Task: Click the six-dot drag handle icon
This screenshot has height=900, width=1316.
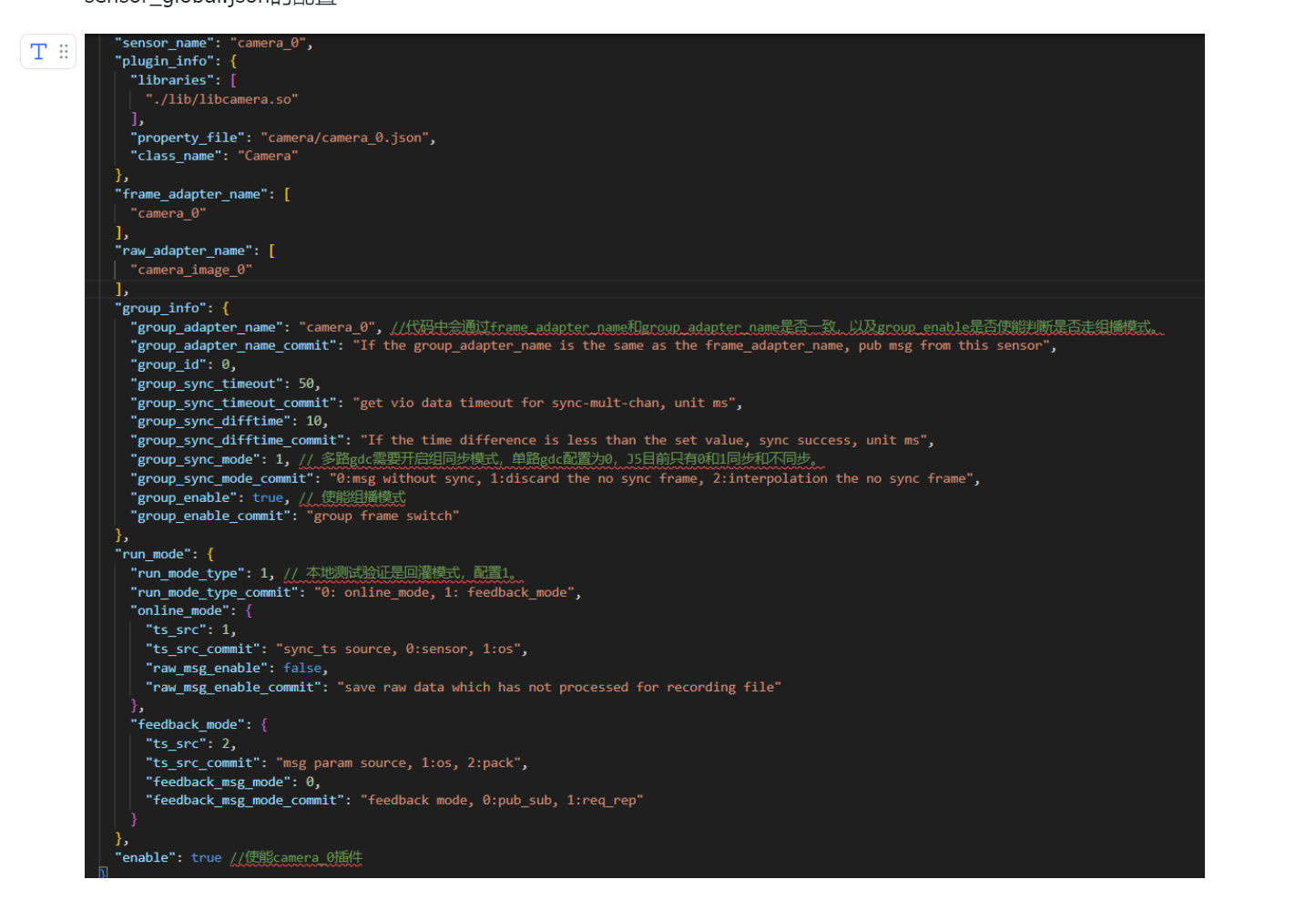Action: 64,52
